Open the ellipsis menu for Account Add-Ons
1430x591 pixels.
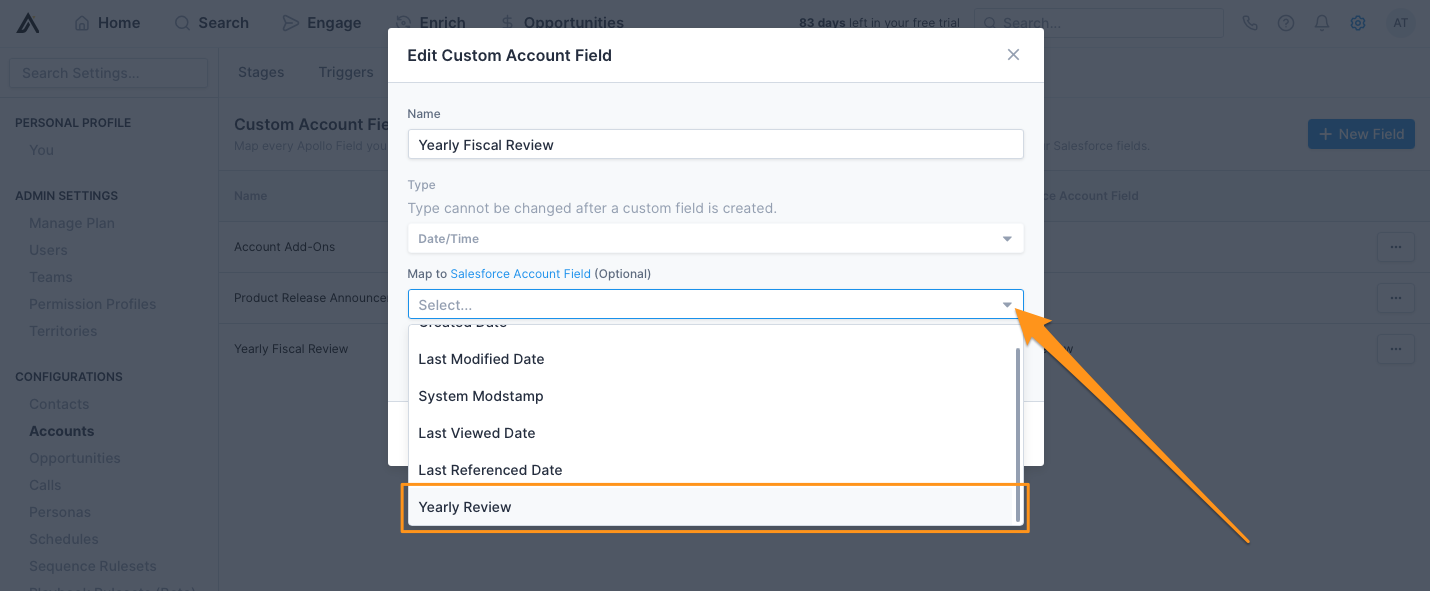click(1395, 247)
